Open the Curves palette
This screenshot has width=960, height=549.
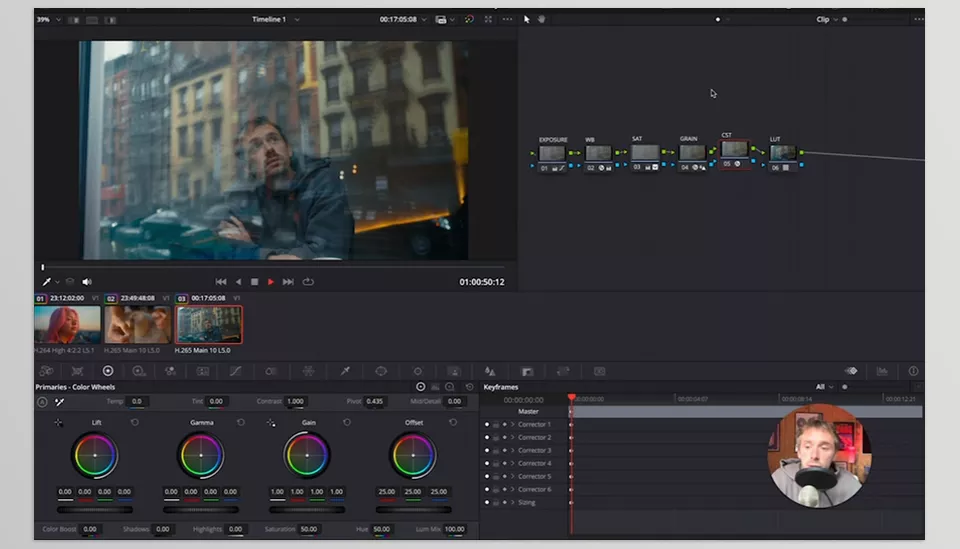235,371
